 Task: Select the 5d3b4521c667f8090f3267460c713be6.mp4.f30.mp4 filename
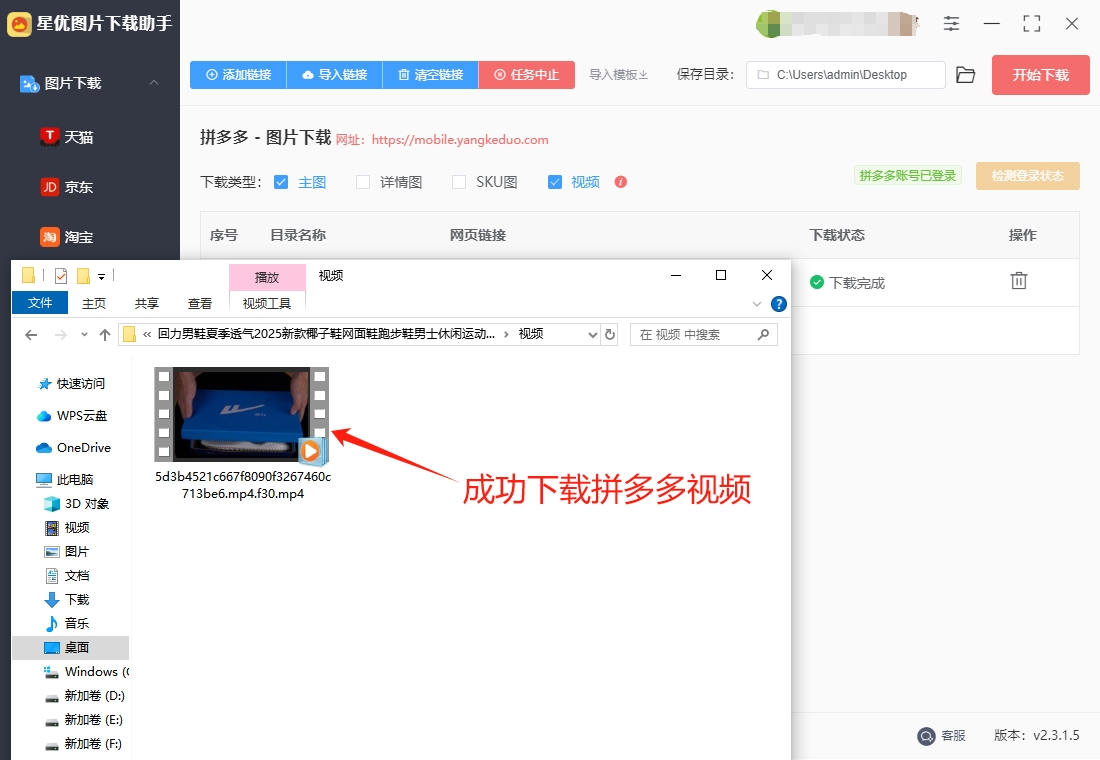243,485
